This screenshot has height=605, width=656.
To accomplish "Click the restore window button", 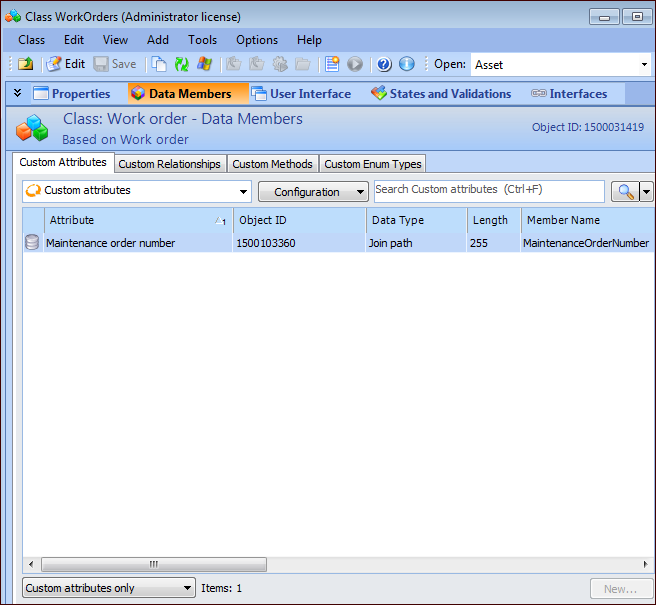I will pos(637,17).
